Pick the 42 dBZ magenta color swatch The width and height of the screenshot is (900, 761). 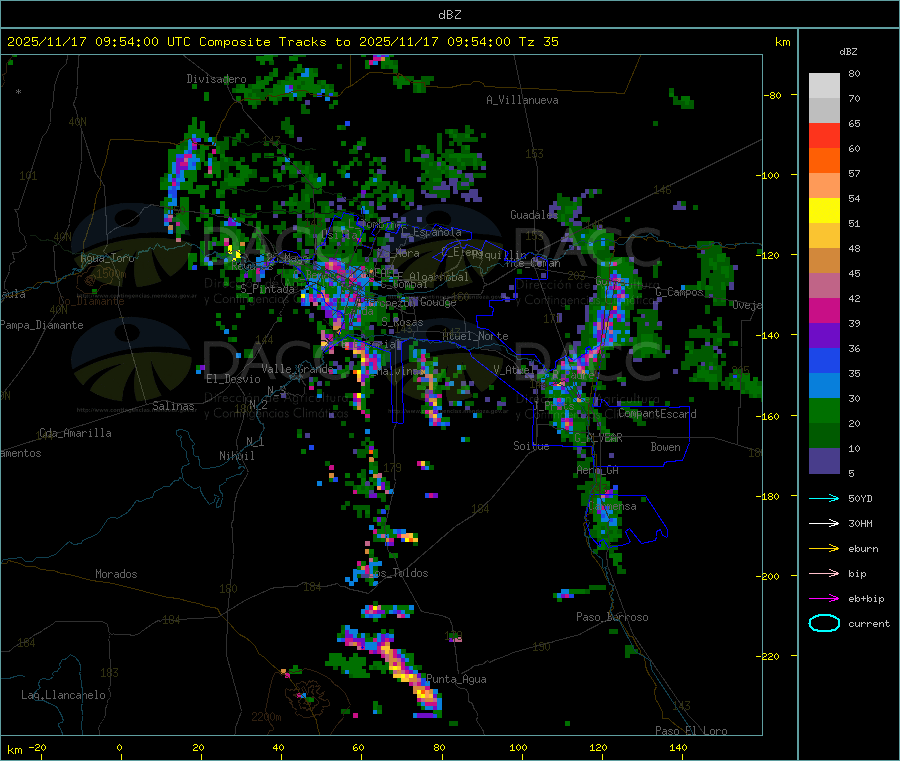coord(824,310)
